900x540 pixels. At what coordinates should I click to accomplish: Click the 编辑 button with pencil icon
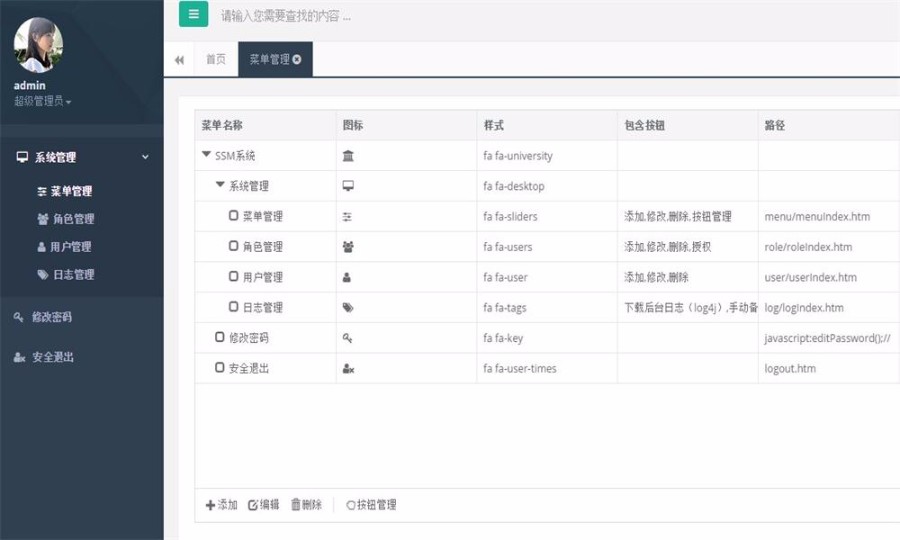(x=263, y=505)
